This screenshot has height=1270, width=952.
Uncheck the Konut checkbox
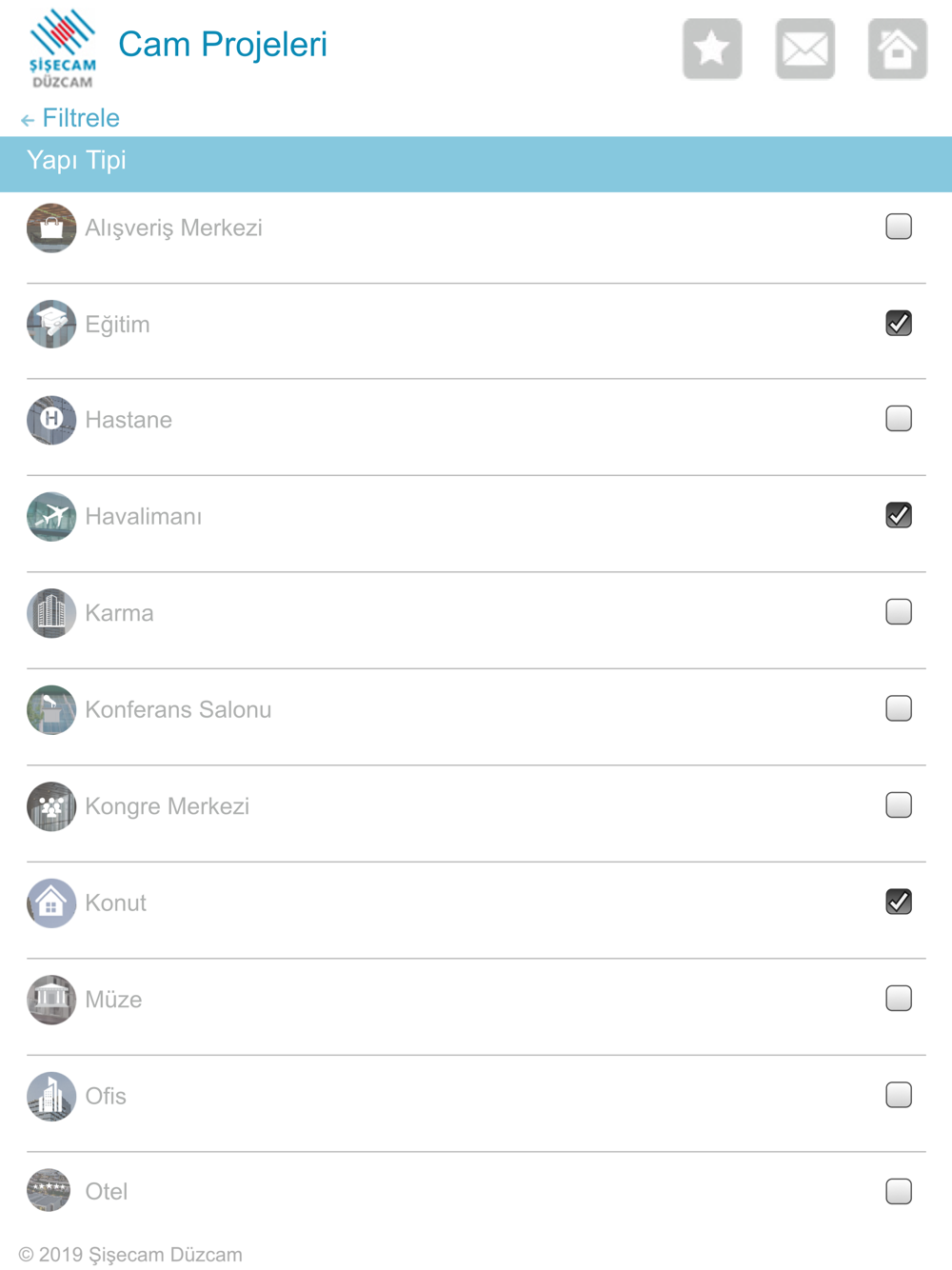pyautogui.click(x=899, y=902)
